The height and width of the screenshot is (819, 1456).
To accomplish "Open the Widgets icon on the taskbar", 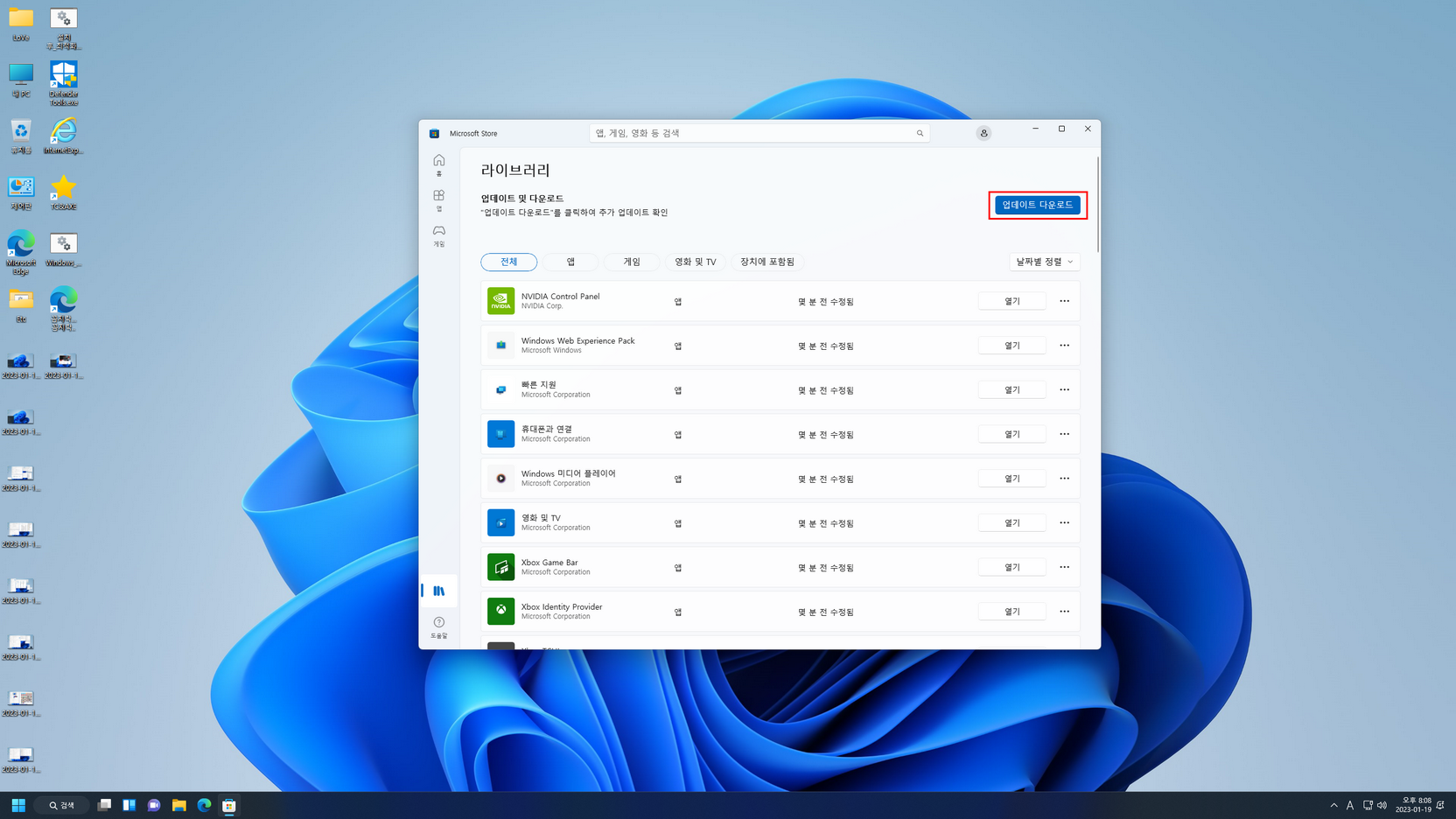I will coord(129,805).
